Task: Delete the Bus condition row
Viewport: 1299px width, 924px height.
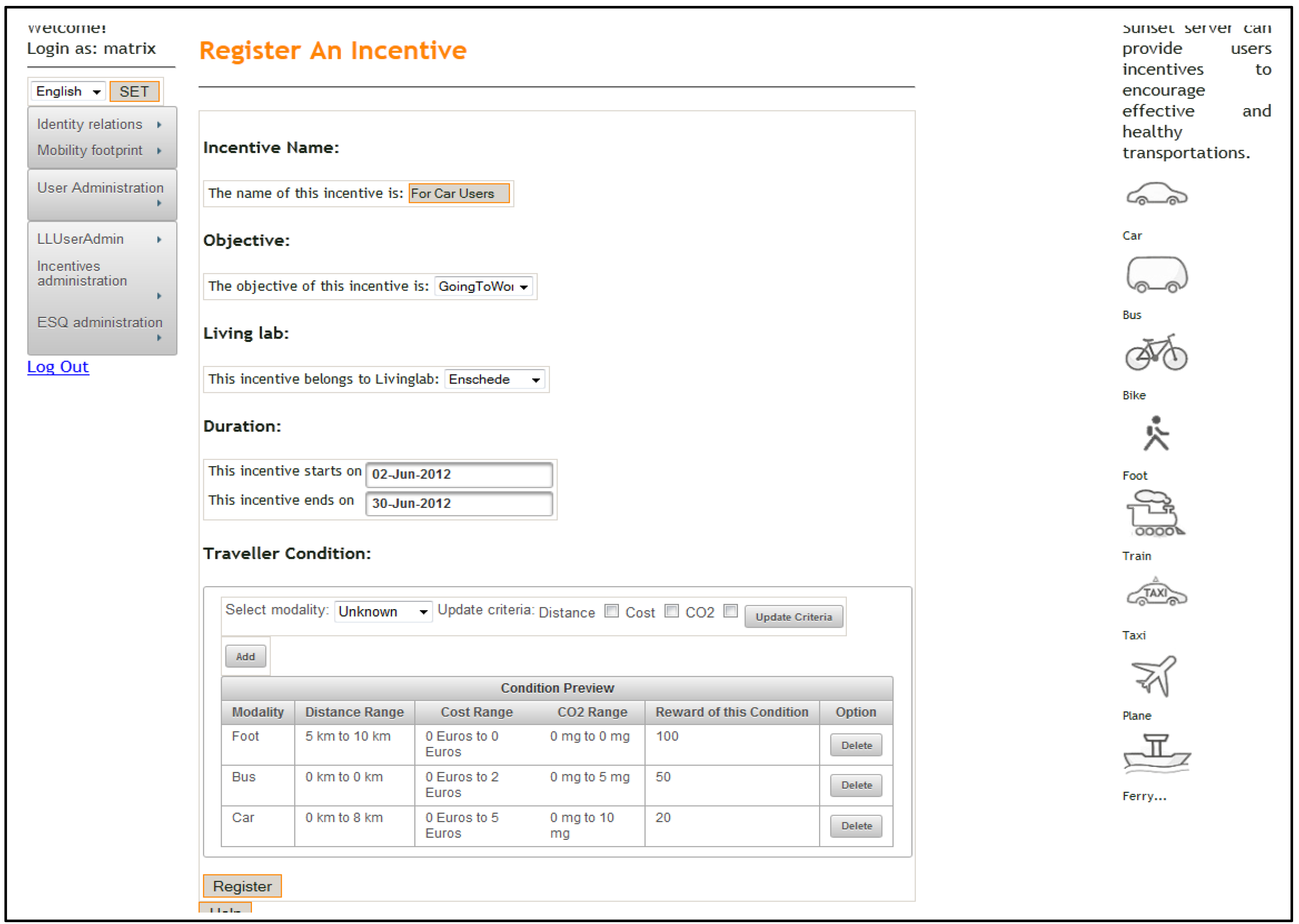Action: tap(856, 785)
